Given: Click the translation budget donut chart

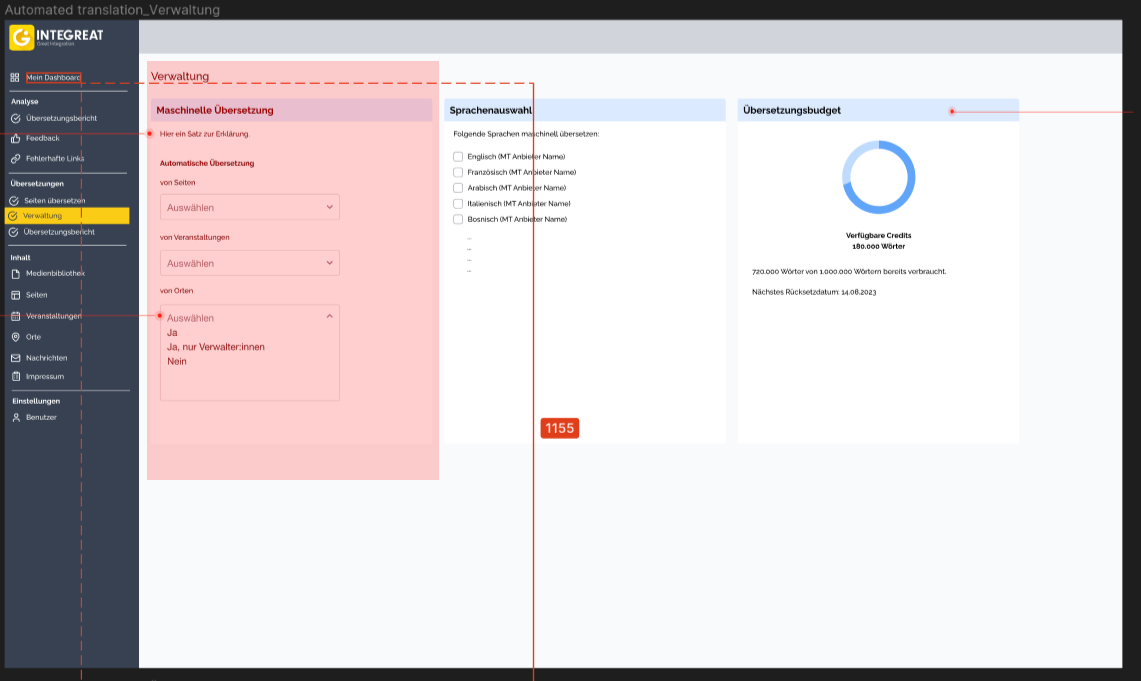Looking at the screenshot, I should pos(878,178).
